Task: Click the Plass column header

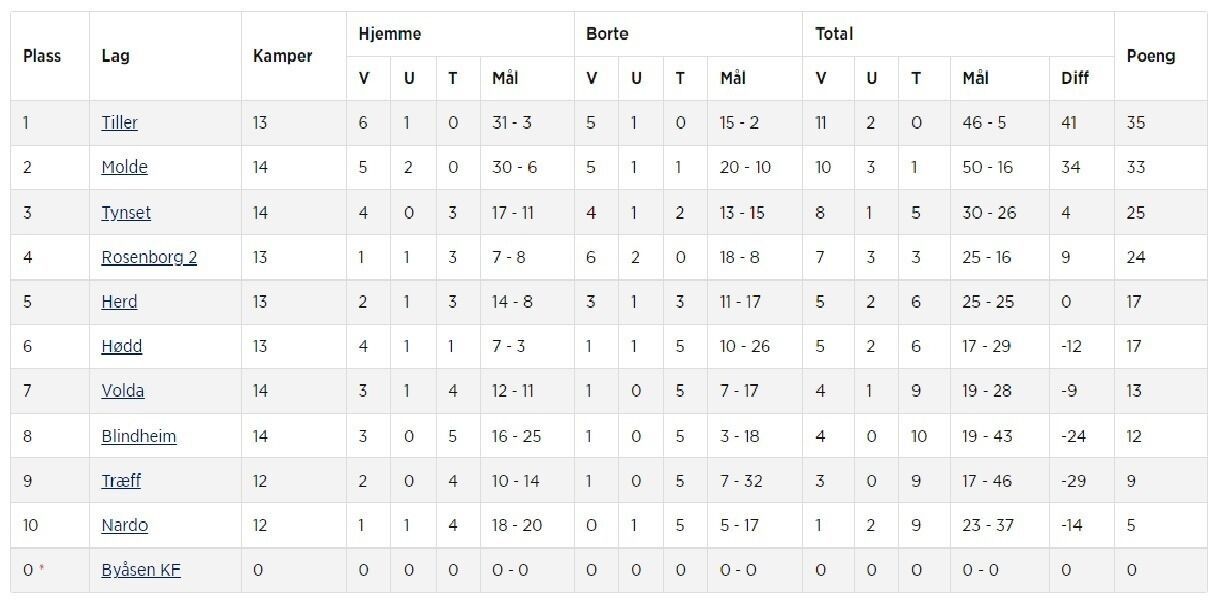Action: (42, 56)
